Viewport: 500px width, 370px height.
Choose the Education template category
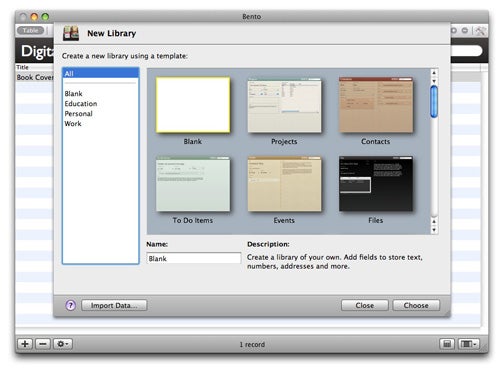[81, 104]
